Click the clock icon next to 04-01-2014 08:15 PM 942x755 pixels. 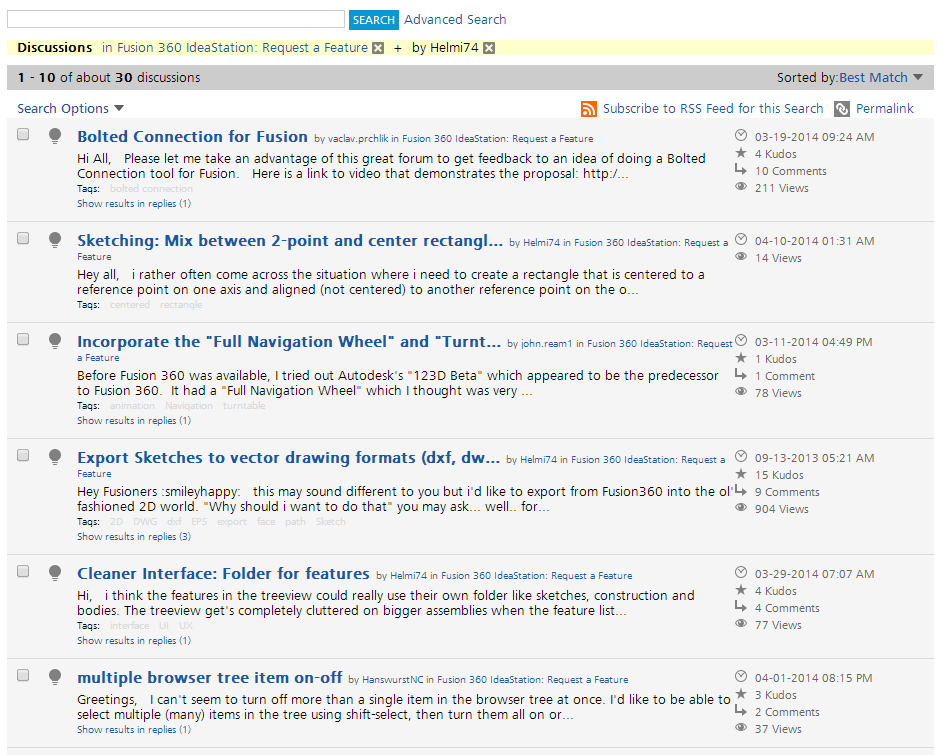click(741, 677)
